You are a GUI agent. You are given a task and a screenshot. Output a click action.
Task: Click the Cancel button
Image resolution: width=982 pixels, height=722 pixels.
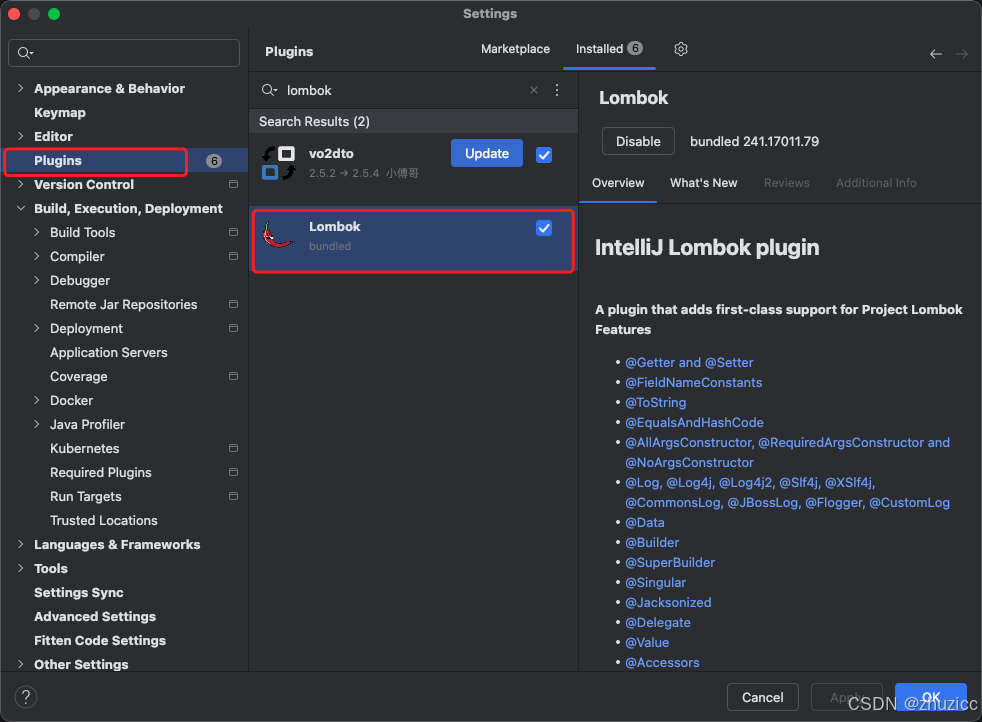coord(762,697)
